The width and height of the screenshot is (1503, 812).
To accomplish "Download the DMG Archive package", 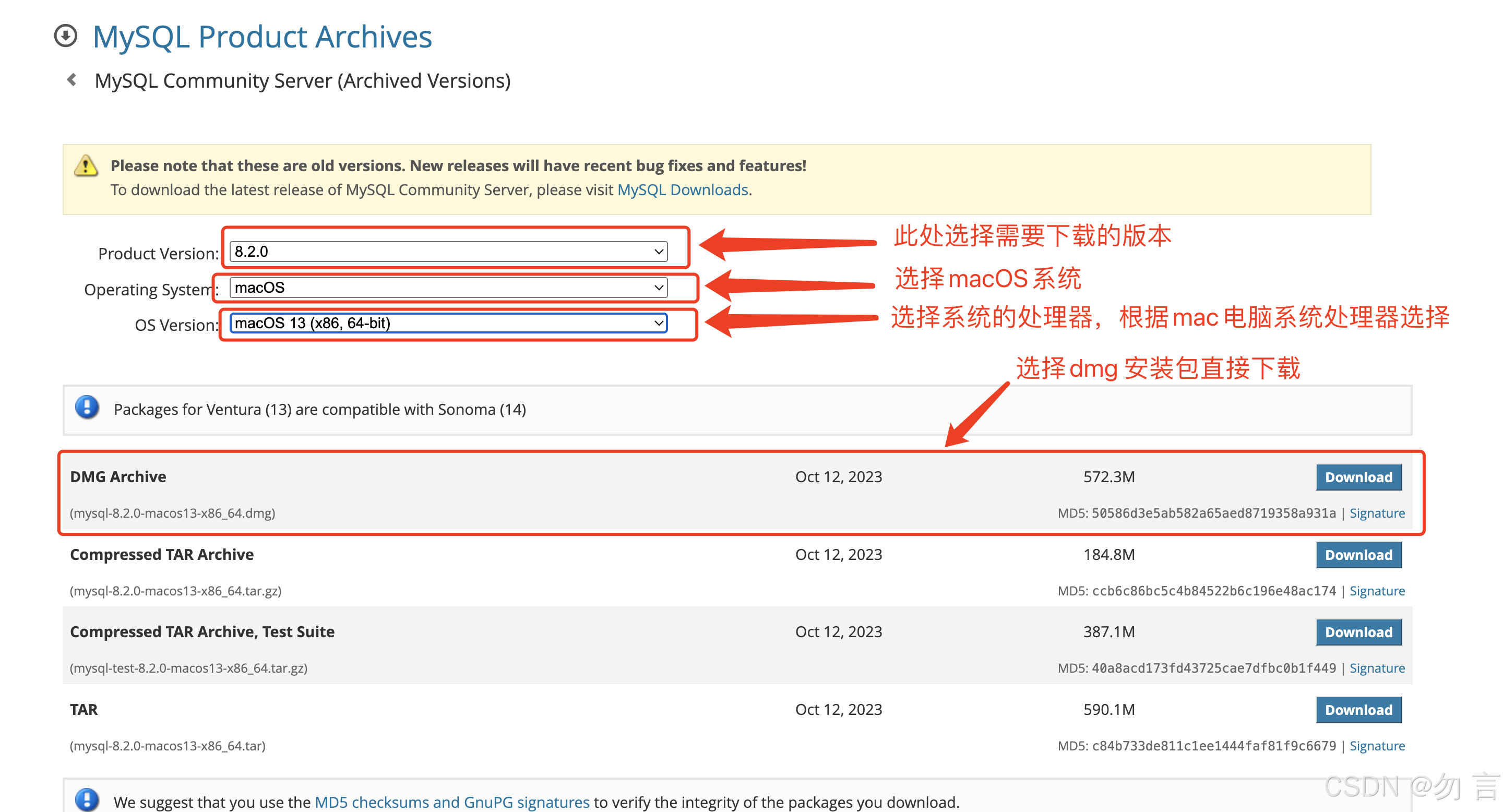I will (x=1358, y=477).
